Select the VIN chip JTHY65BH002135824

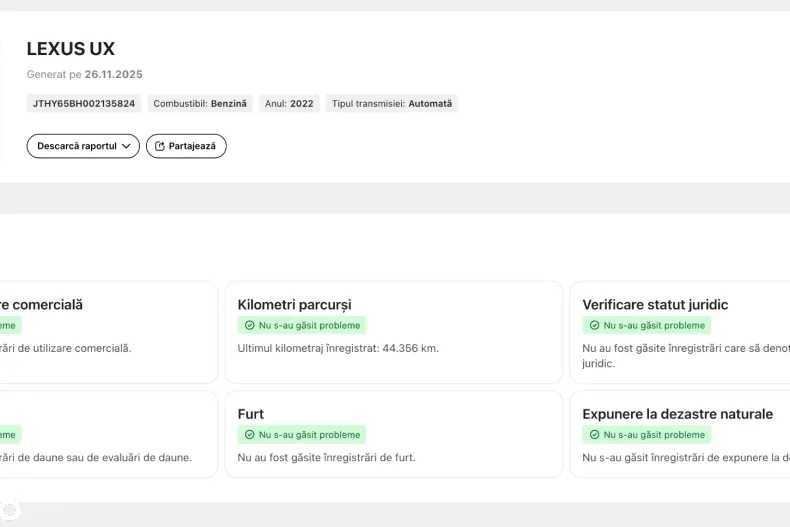click(84, 103)
